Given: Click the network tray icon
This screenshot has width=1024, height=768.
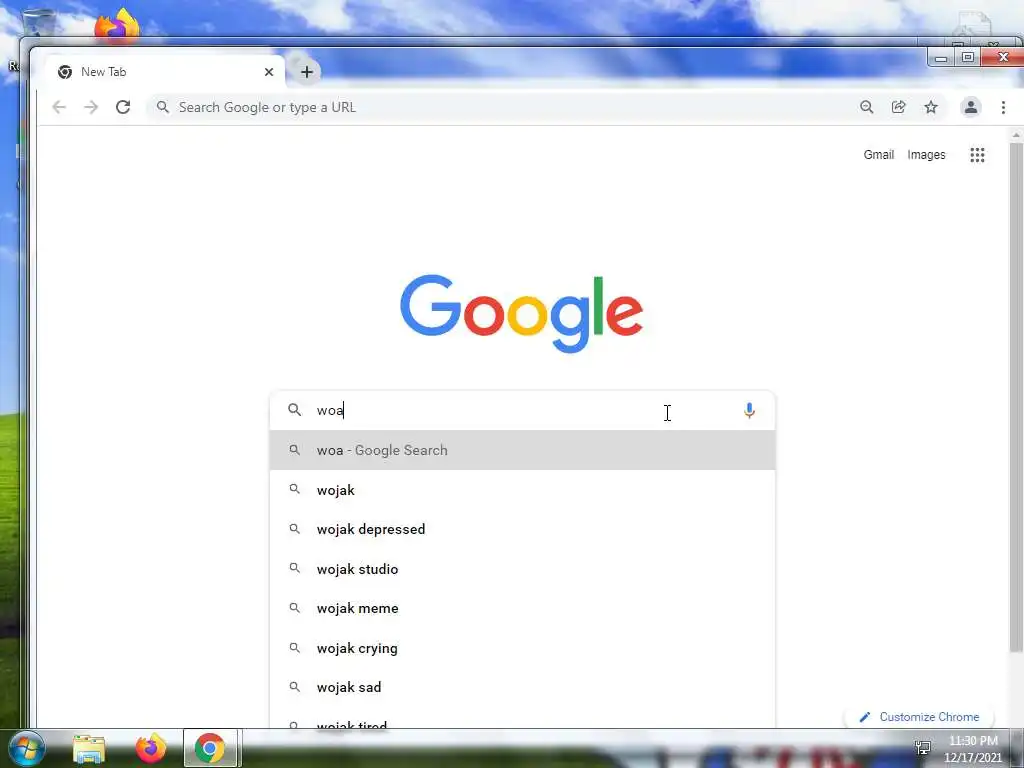Looking at the screenshot, I should [923, 748].
